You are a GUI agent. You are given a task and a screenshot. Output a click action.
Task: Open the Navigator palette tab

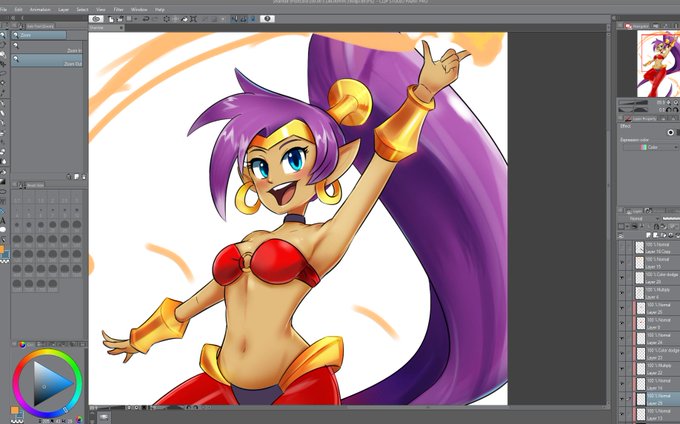[x=637, y=26]
